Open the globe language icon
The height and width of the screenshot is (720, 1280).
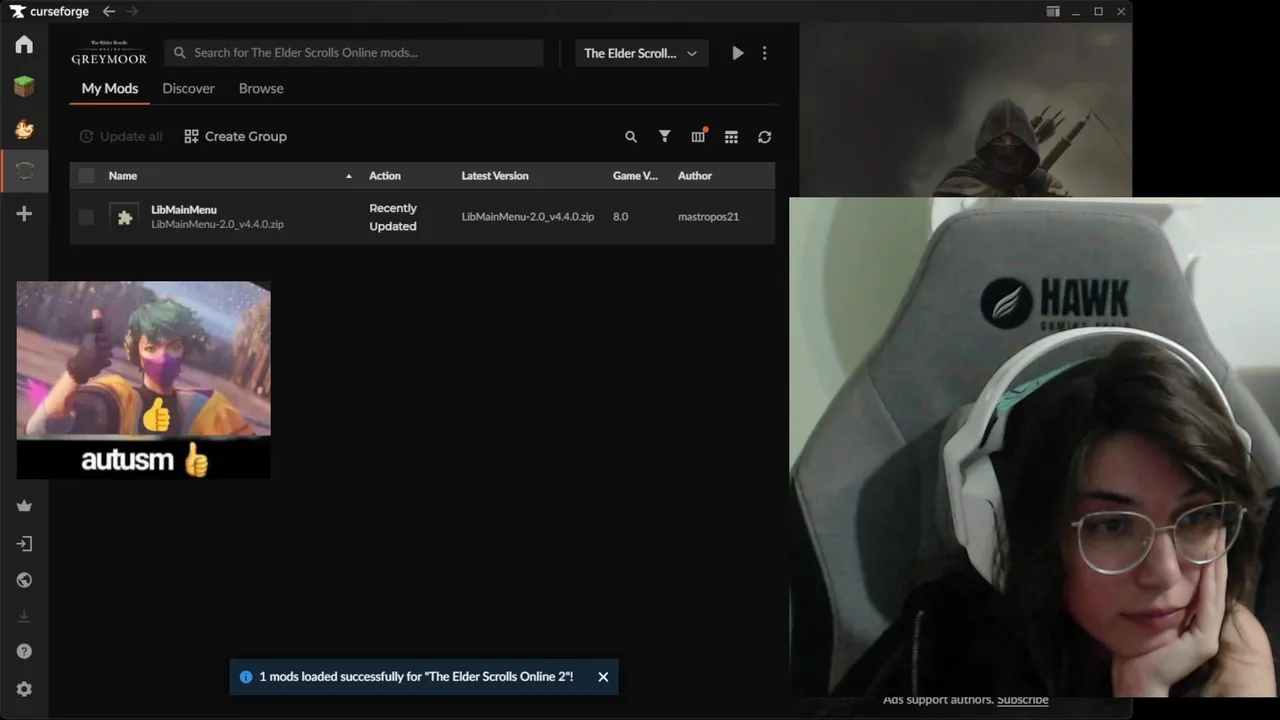coord(24,580)
